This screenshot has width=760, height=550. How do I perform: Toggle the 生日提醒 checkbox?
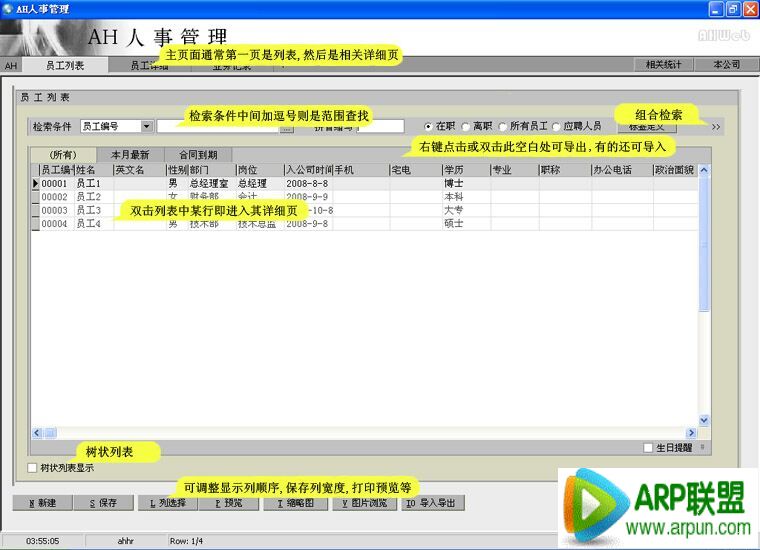[649, 447]
